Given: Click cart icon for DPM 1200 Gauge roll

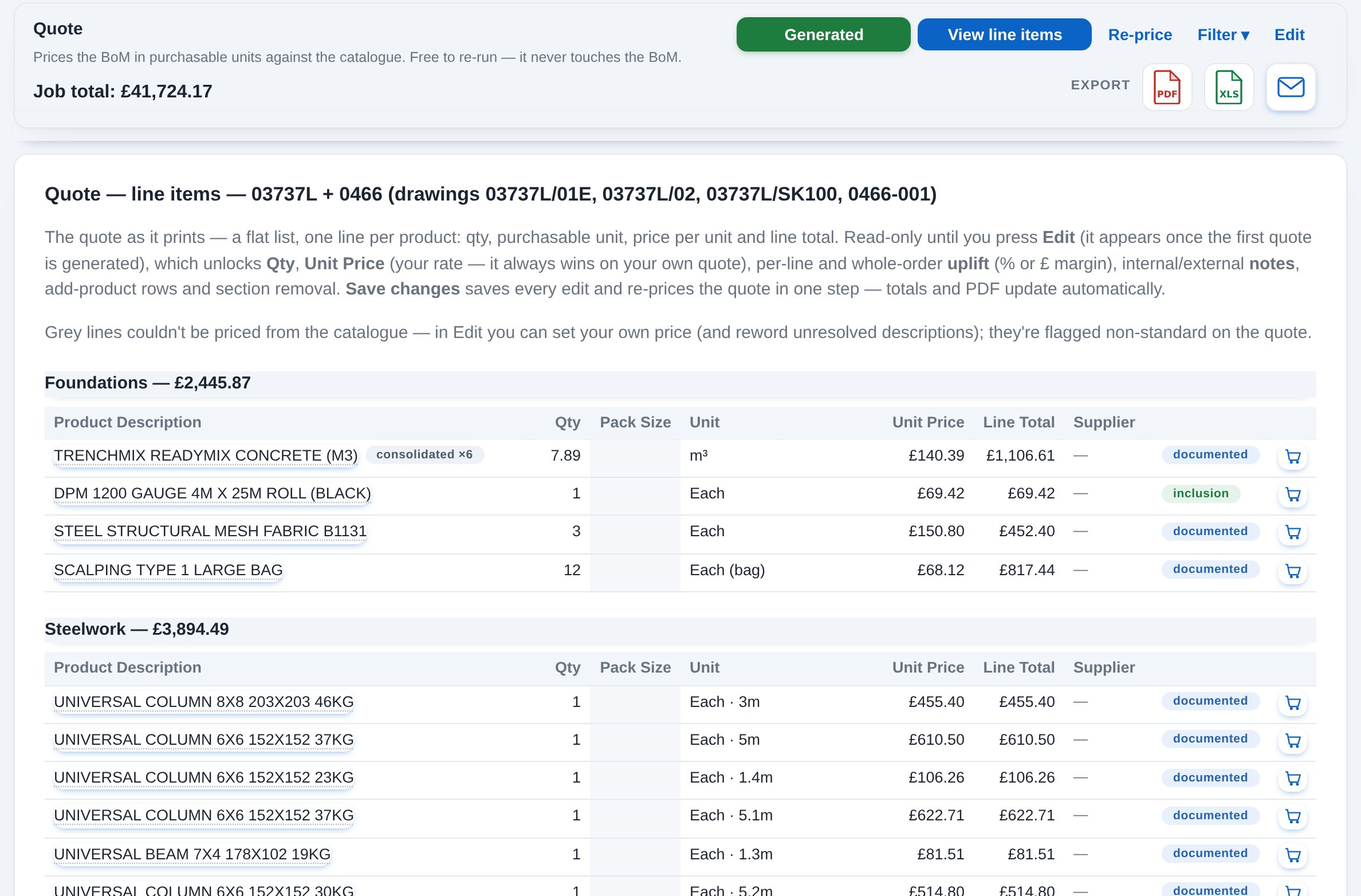Looking at the screenshot, I should tap(1293, 494).
